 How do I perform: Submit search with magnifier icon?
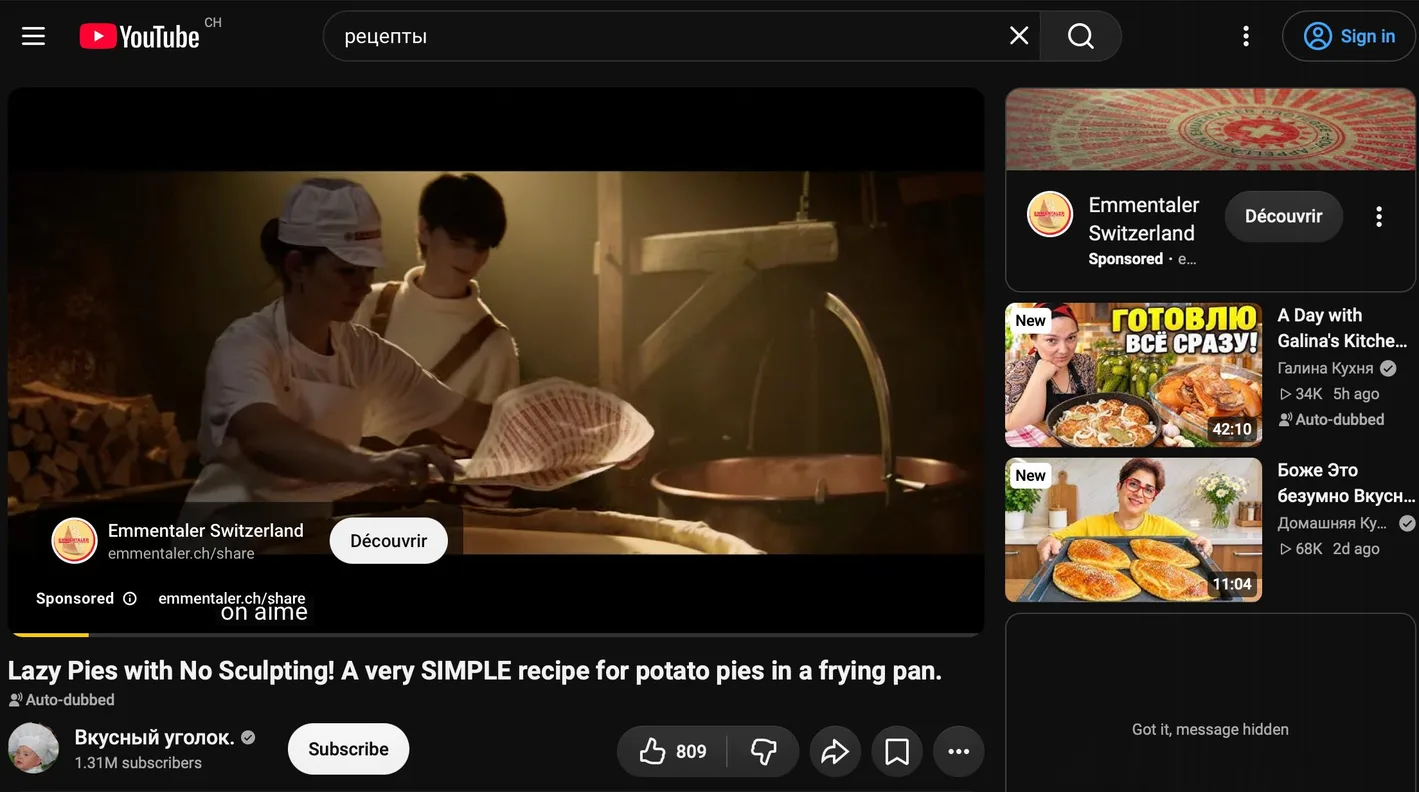point(1081,36)
